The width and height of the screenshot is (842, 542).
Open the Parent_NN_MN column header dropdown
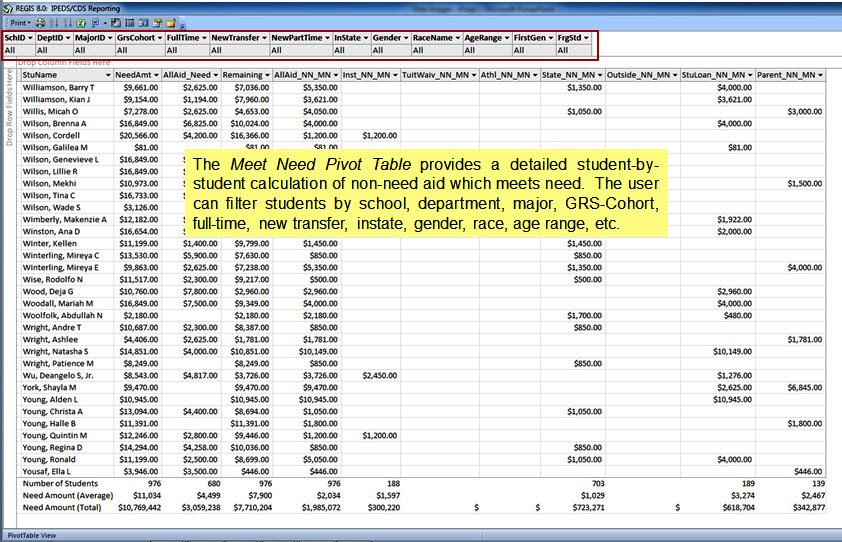point(820,75)
